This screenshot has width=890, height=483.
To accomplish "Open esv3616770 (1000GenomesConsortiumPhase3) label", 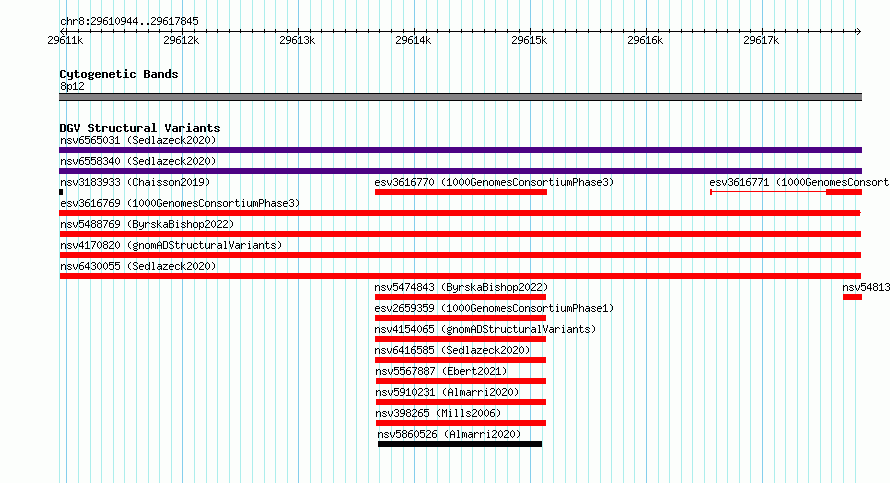I will (494, 182).
